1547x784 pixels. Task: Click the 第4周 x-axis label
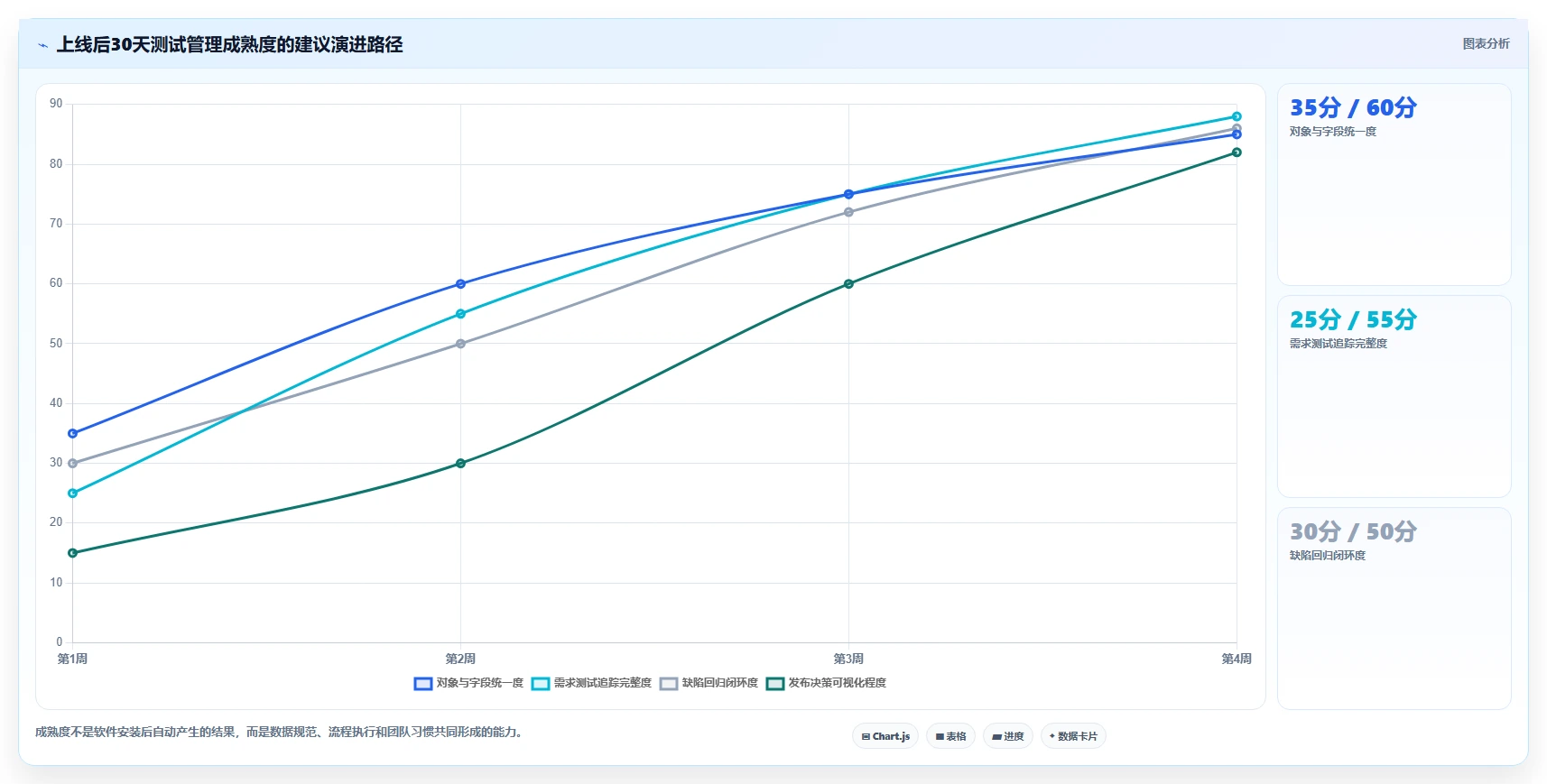point(1237,659)
